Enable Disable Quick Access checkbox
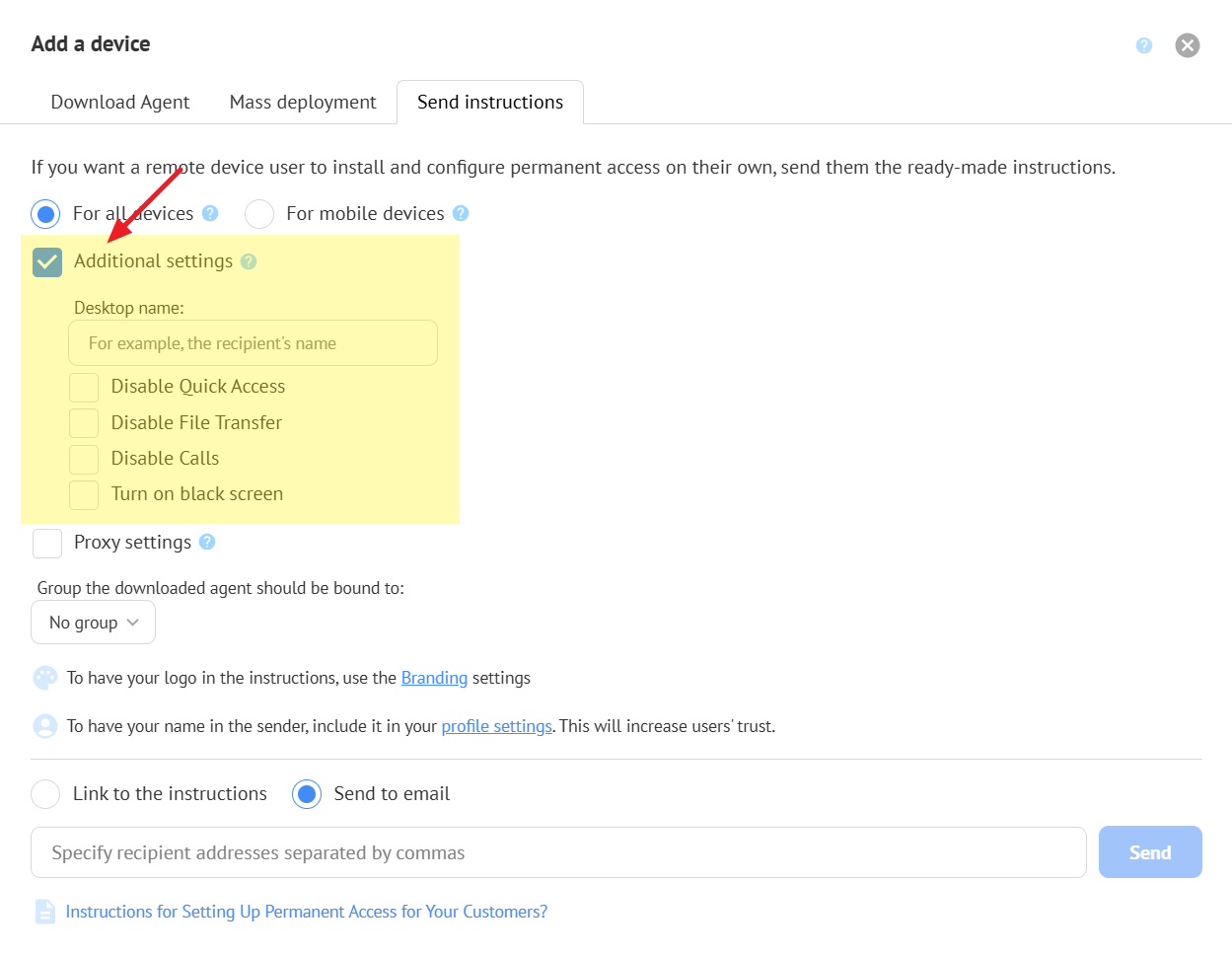The image size is (1232, 956). click(x=84, y=387)
